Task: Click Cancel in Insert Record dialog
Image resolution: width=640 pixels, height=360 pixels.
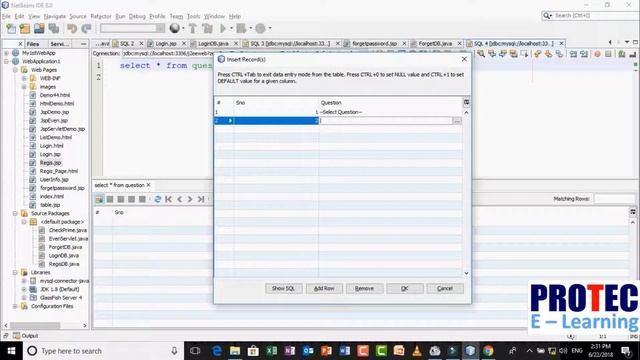Action: [445, 289]
